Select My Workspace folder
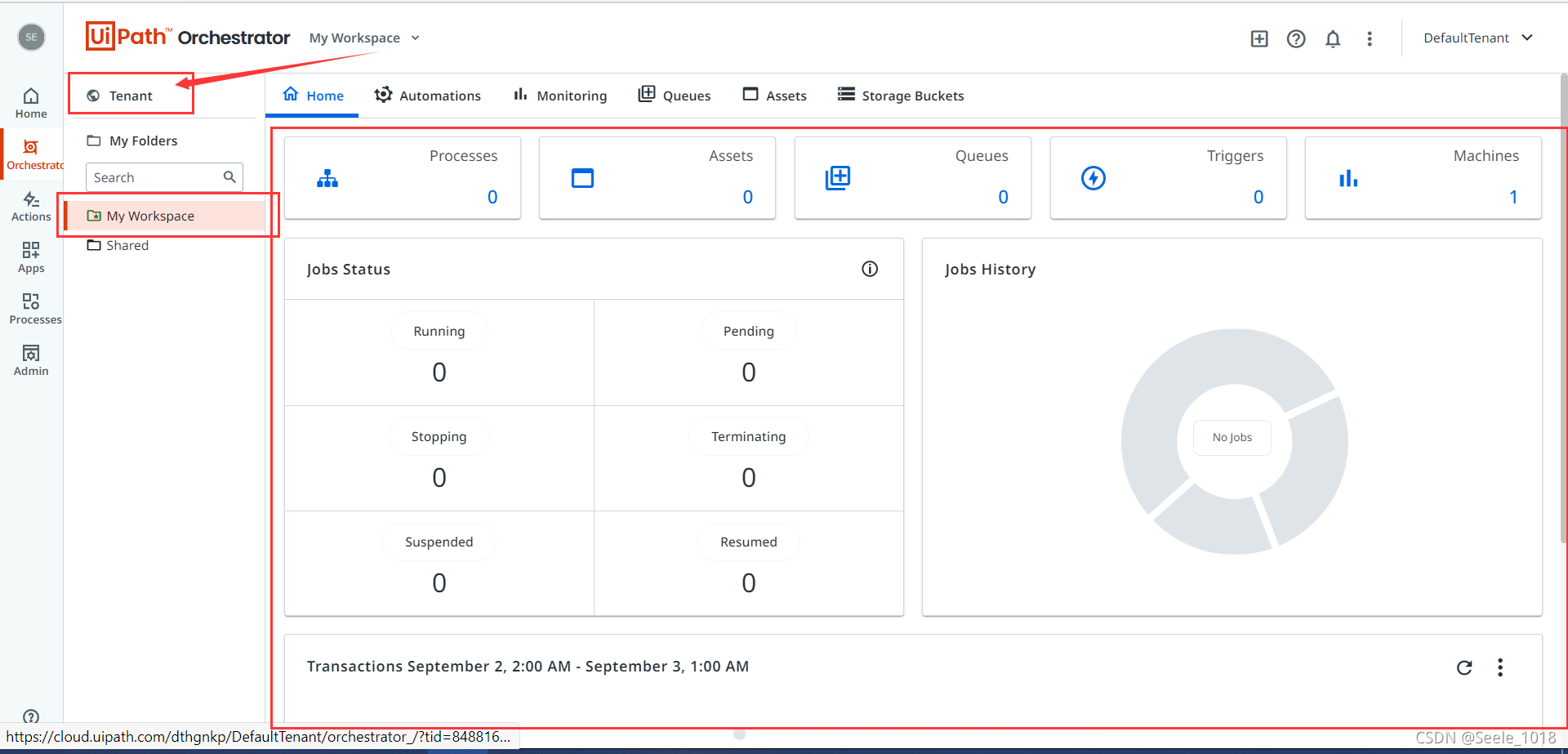The height and width of the screenshot is (754, 1568). pyautogui.click(x=166, y=216)
